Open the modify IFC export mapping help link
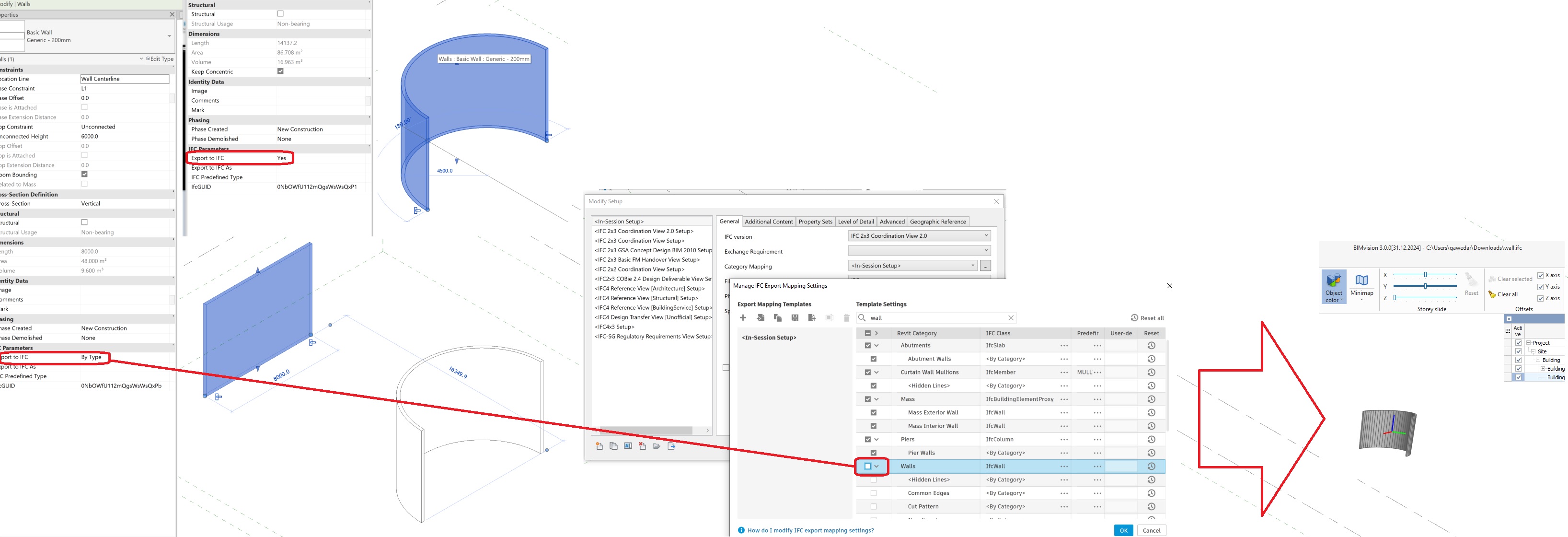1568x537 pixels. click(809, 530)
